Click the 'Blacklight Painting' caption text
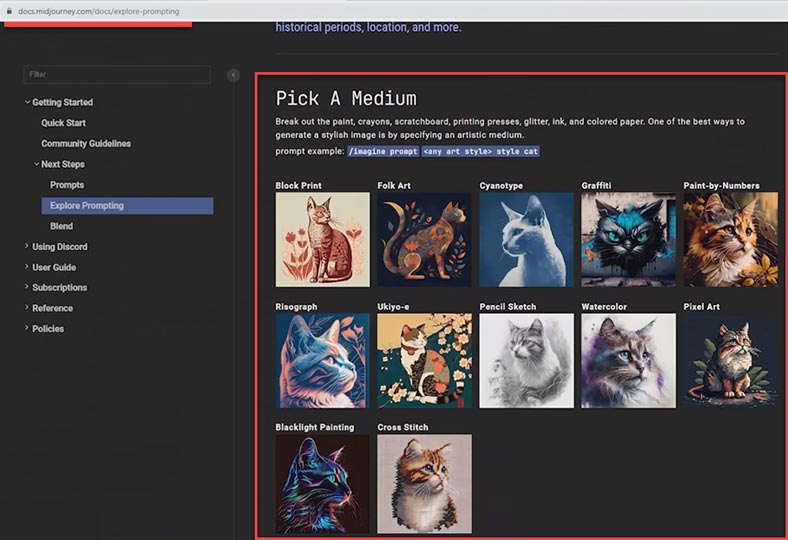Viewport: 788px width, 540px height. (315, 427)
